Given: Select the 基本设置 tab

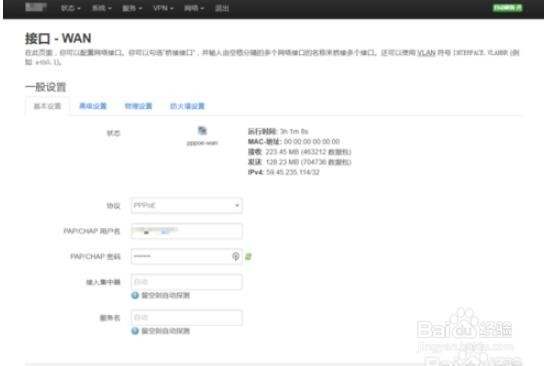Looking at the screenshot, I should pos(47,106).
